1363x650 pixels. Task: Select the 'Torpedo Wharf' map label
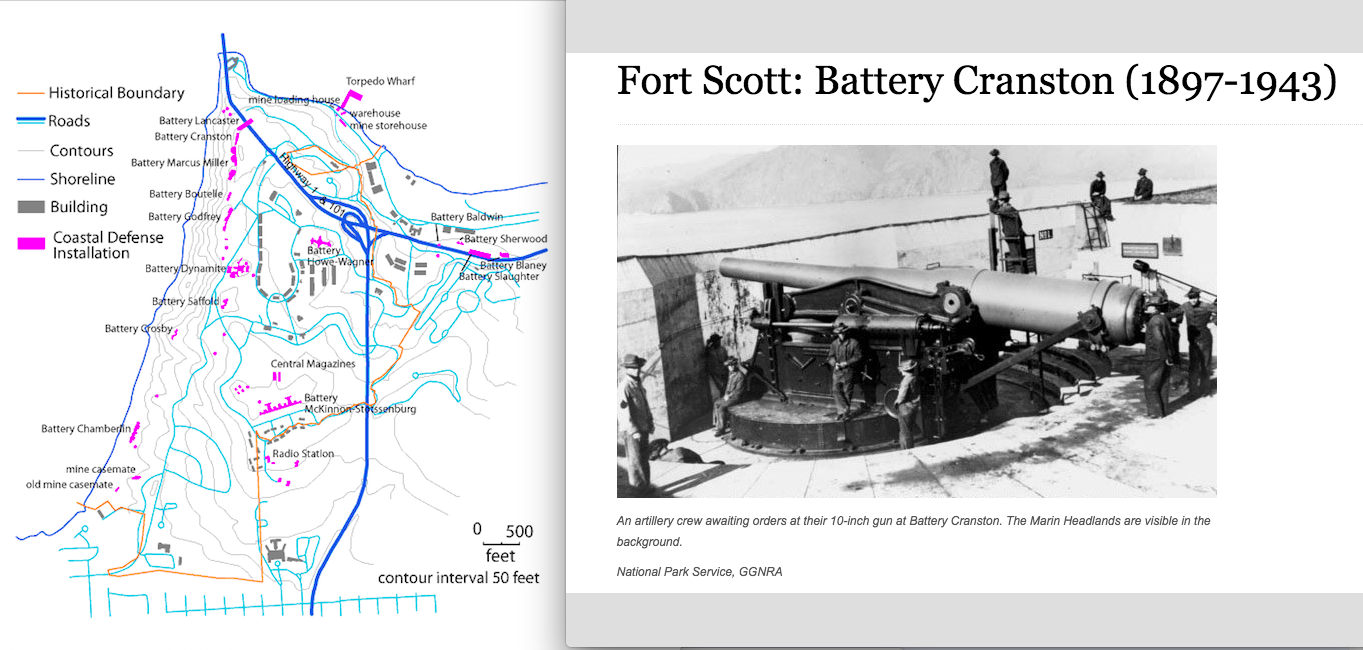coord(380,81)
